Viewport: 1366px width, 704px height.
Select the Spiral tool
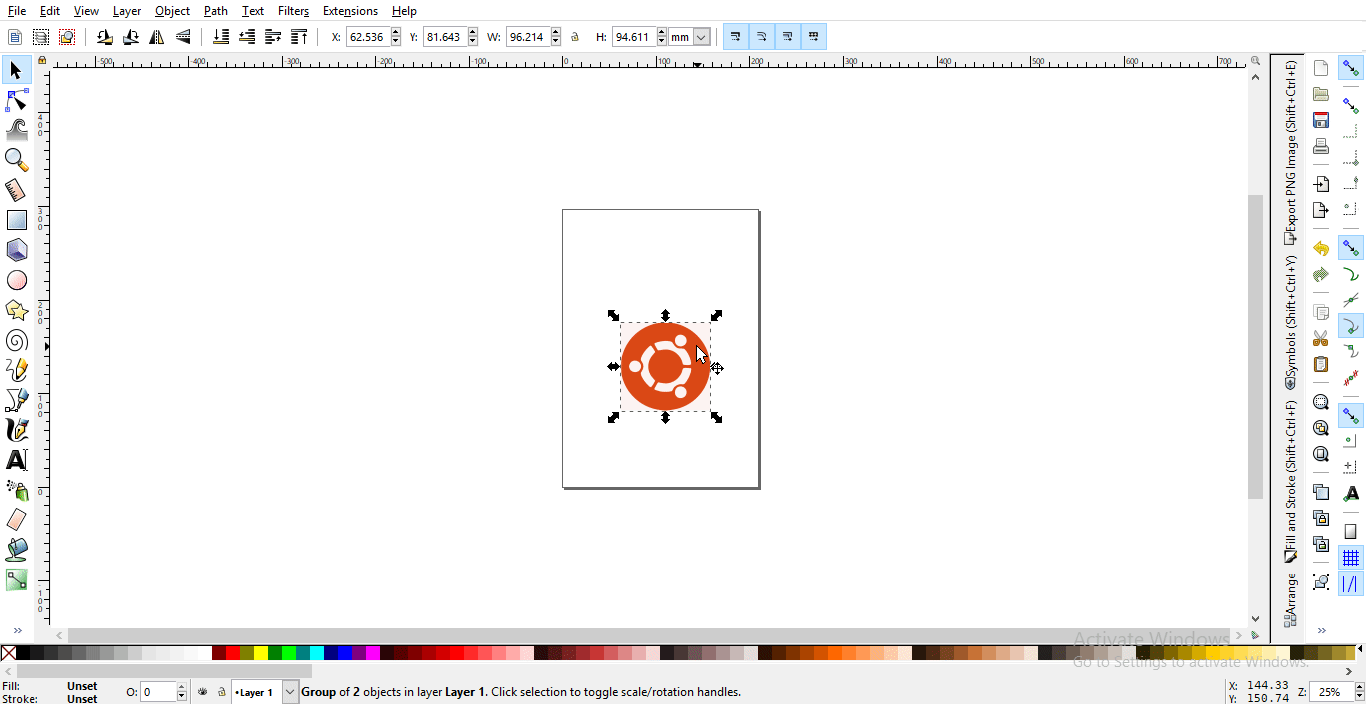16,340
